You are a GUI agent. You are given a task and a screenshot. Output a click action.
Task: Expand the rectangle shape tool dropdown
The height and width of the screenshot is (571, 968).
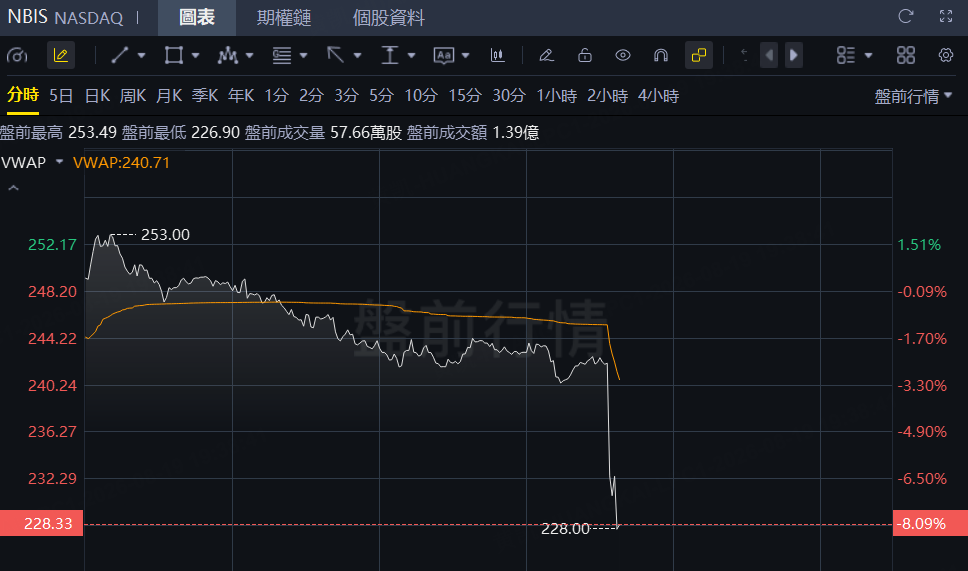pyautogui.click(x=196, y=56)
